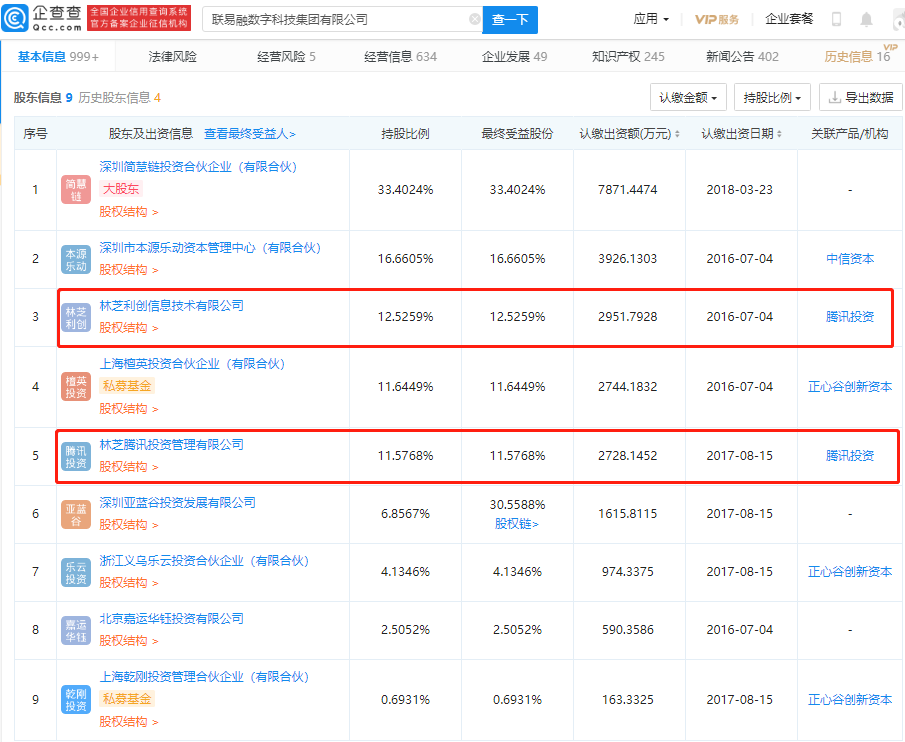Viewport: 905px width, 742px height.
Task: Click the 腾讯投资 company avatar icon
Action: [x=76, y=456]
